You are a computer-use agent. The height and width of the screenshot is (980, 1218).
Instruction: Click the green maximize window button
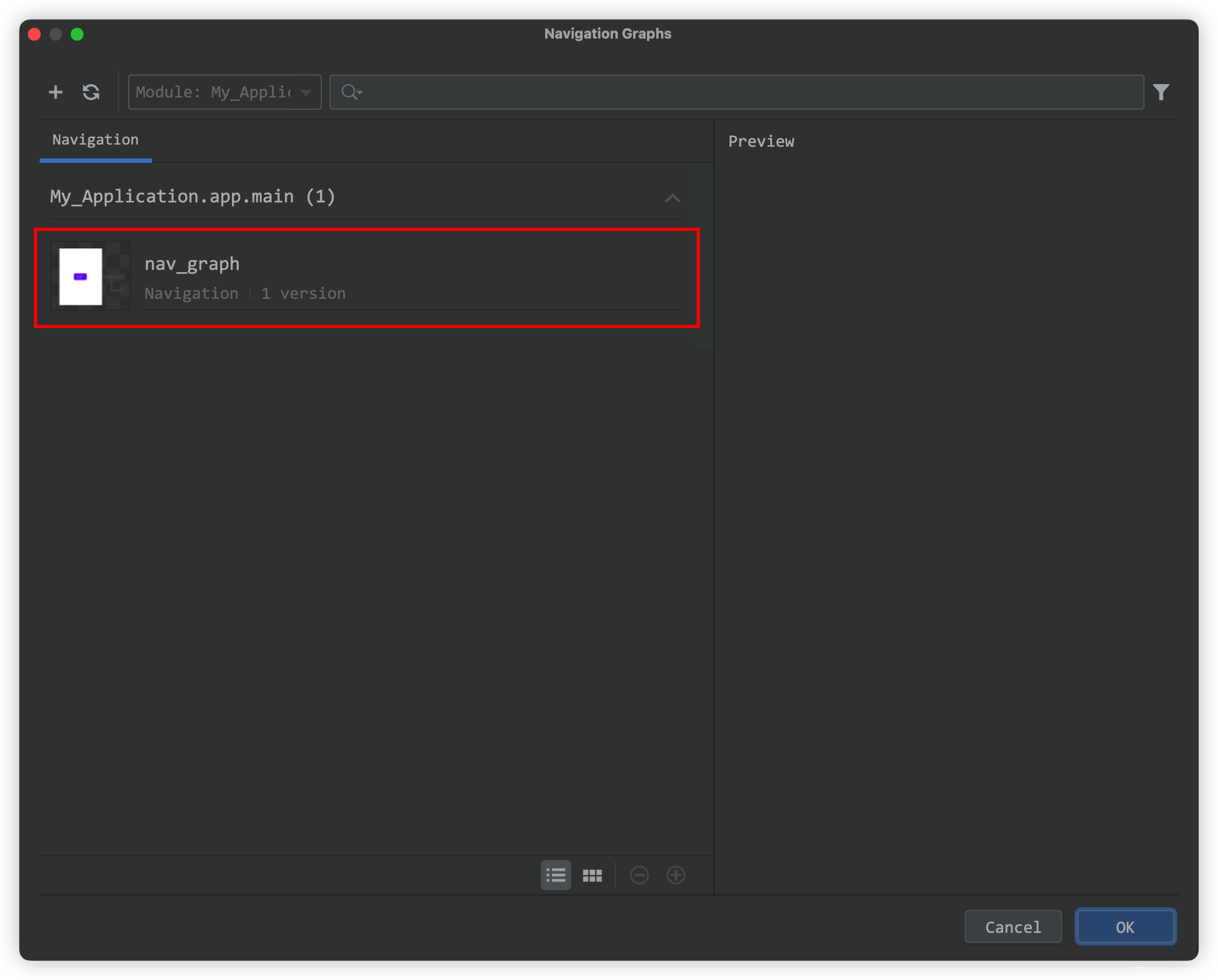click(x=77, y=34)
